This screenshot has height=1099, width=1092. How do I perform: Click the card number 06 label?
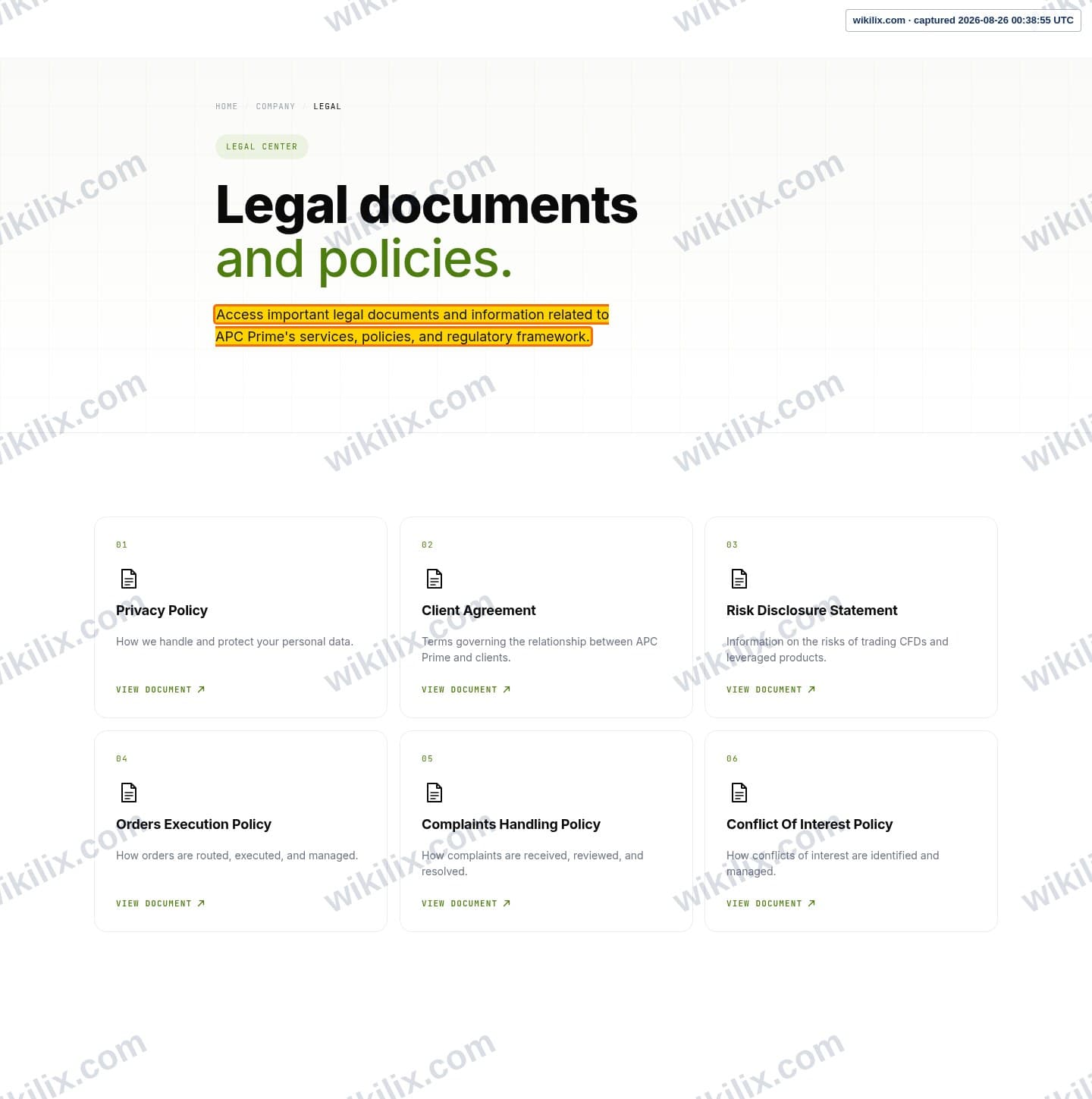(x=732, y=758)
